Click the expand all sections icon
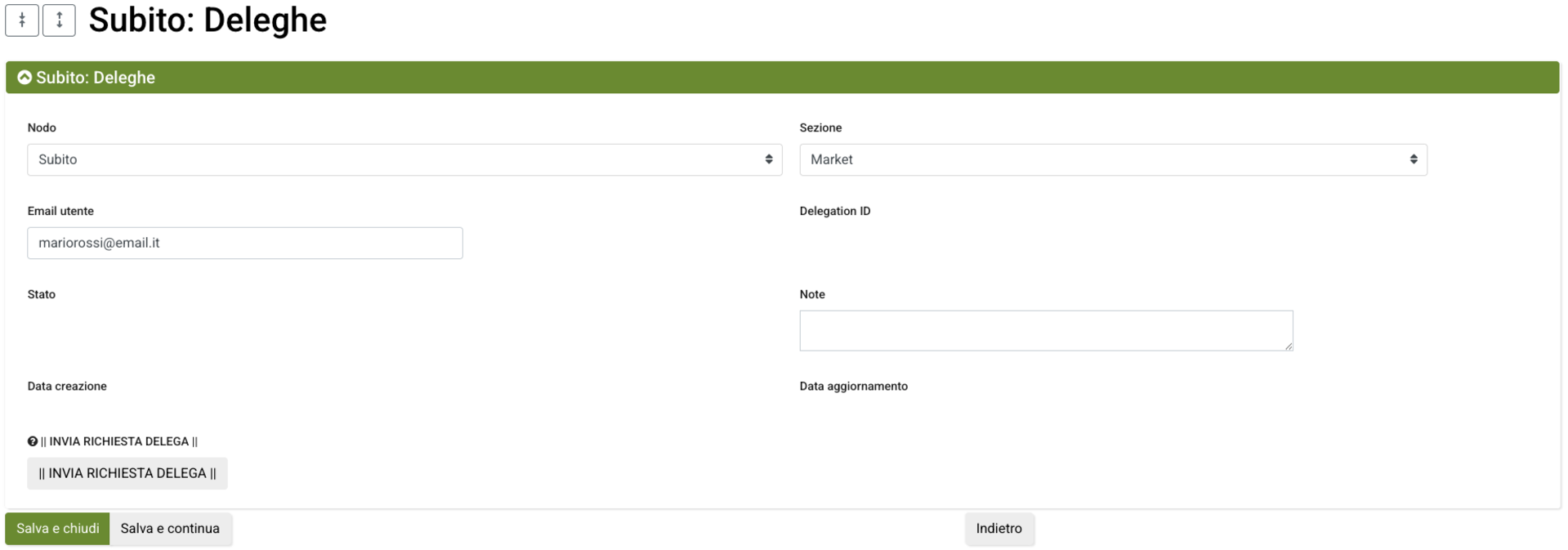This screenshot has height=550, width=1568. click(x=59, y=20)
